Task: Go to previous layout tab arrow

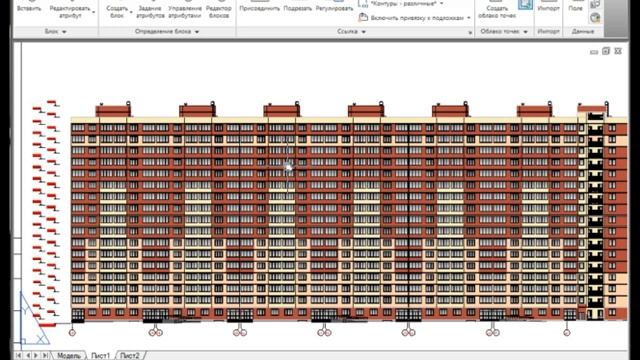Action: pyautogui.click(x=27, y=356)
